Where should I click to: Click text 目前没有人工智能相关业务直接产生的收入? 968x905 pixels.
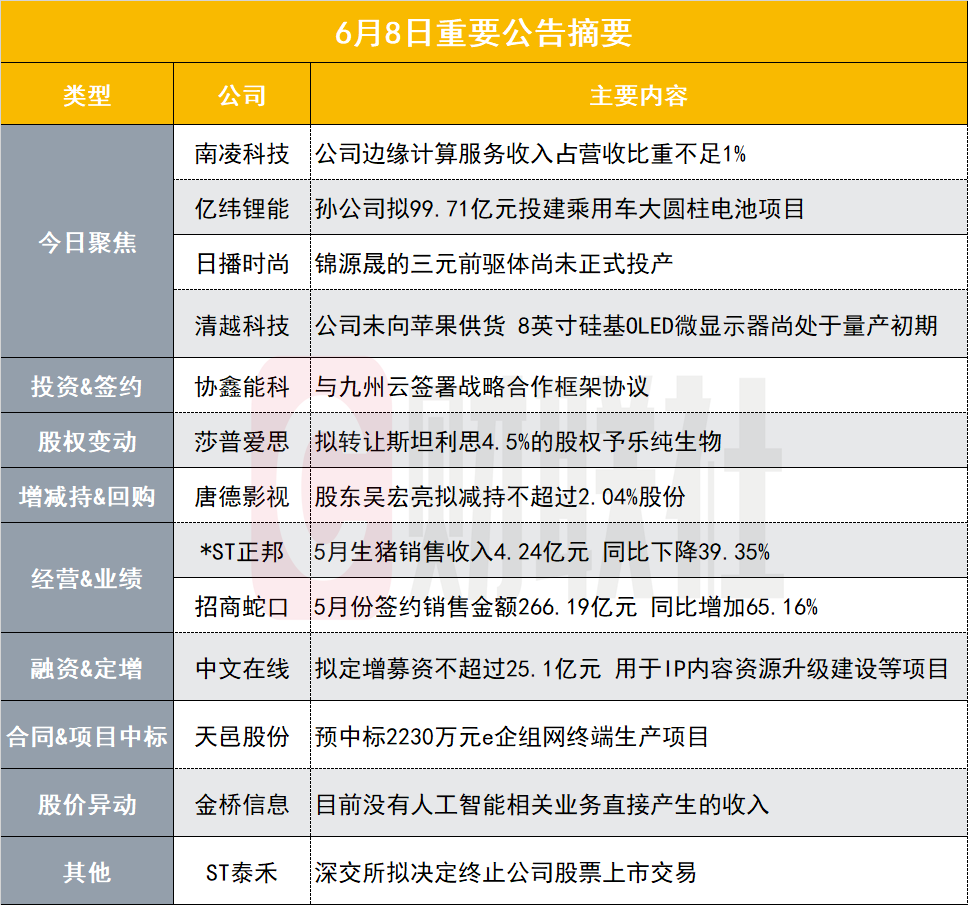[542, 803]
